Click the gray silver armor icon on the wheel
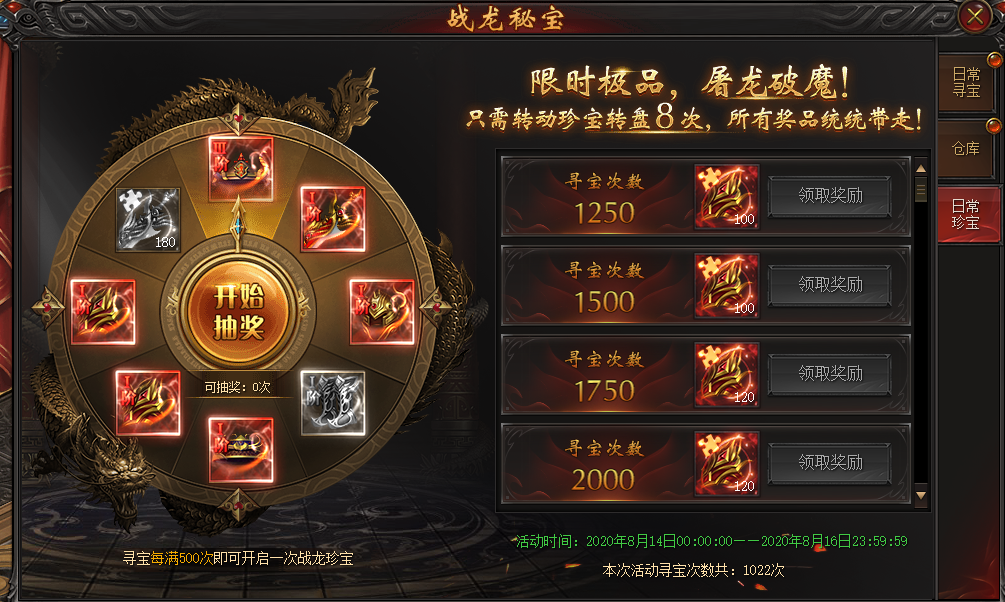 click(x=333, y=403)
